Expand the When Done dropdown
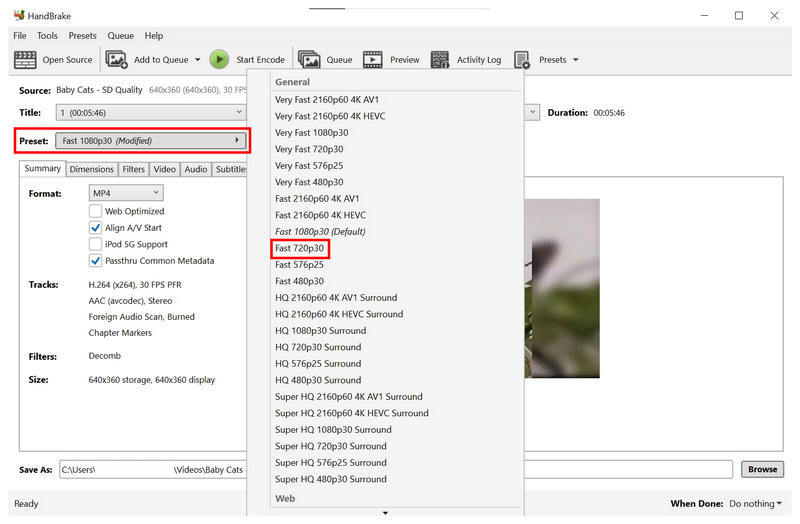The image size is (800, 524). click(755, 504)
